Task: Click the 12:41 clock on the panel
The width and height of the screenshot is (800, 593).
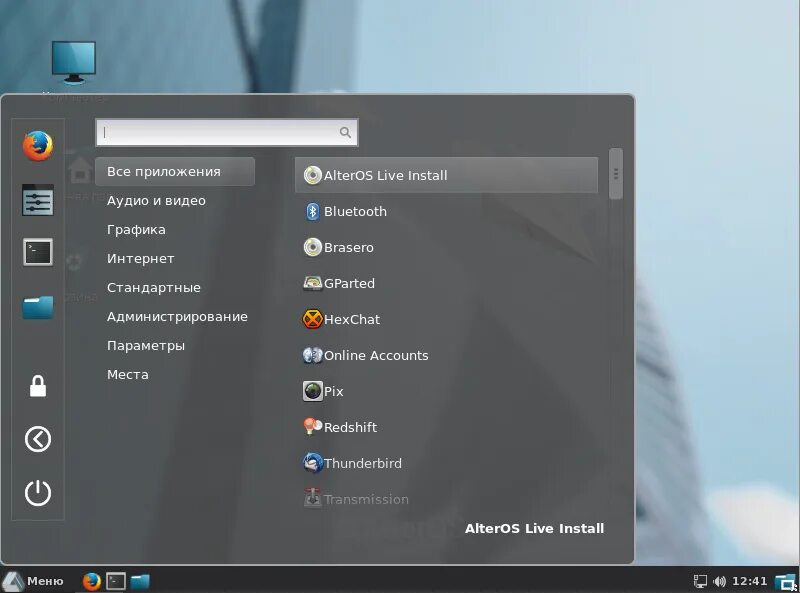Action: (749, 581)
